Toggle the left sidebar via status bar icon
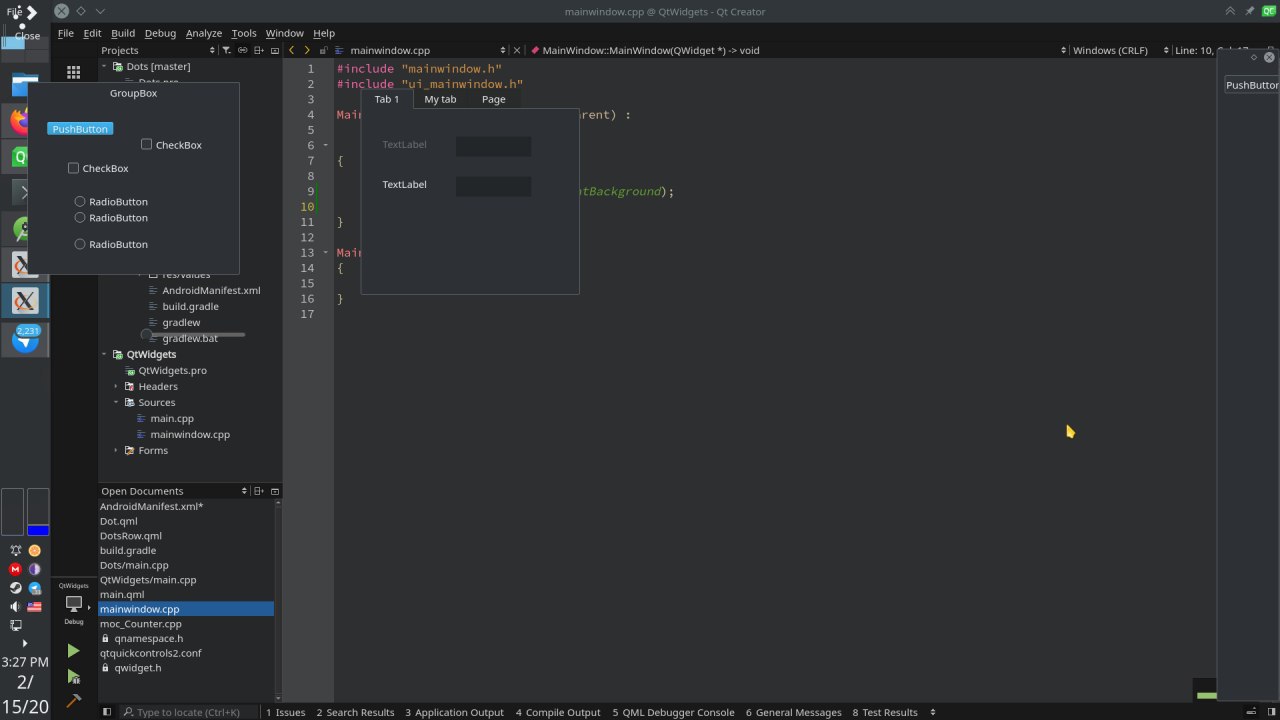1280x720 pixels. pos(107,712)
